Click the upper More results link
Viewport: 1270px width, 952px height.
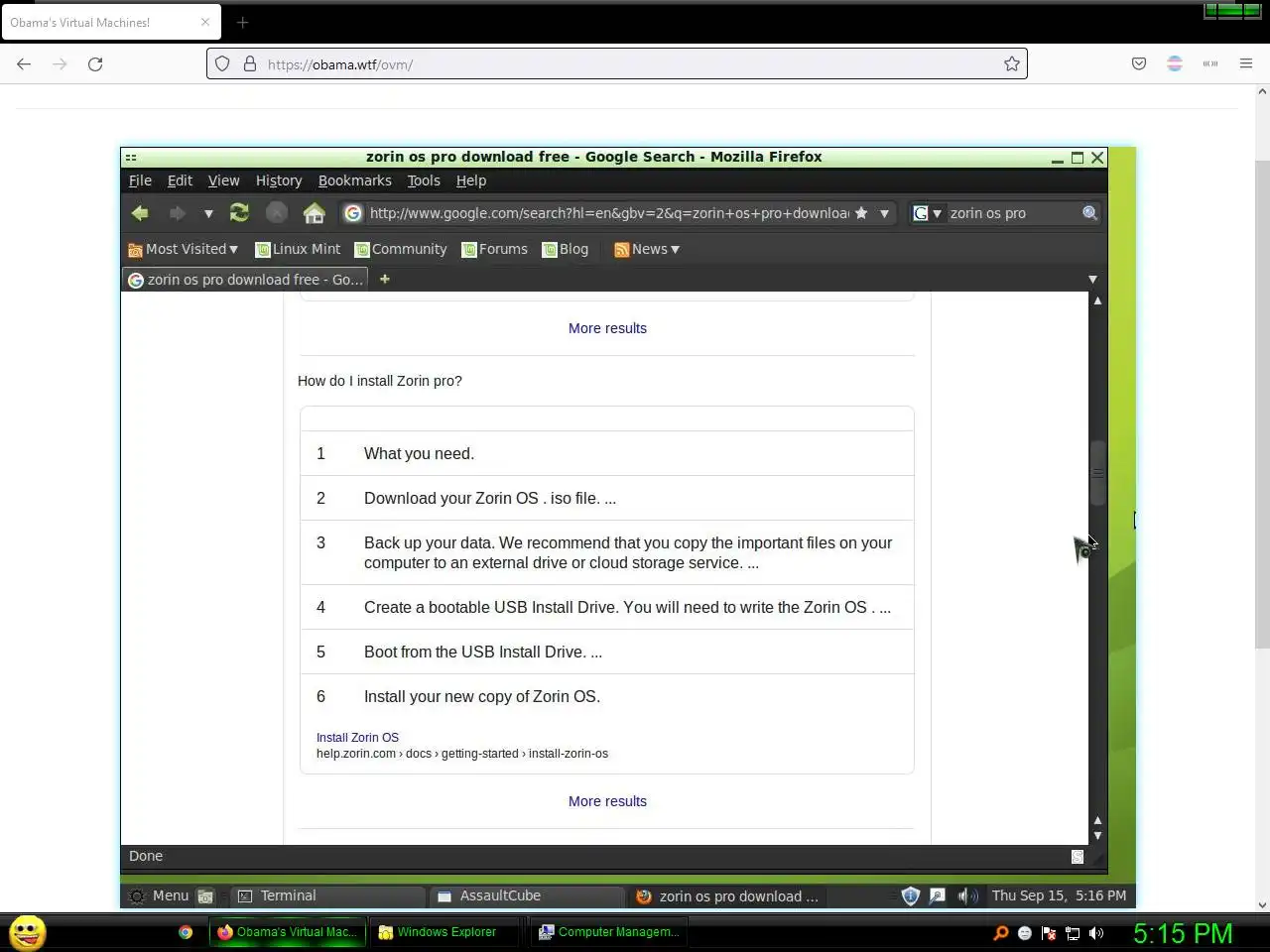point(607,328)
